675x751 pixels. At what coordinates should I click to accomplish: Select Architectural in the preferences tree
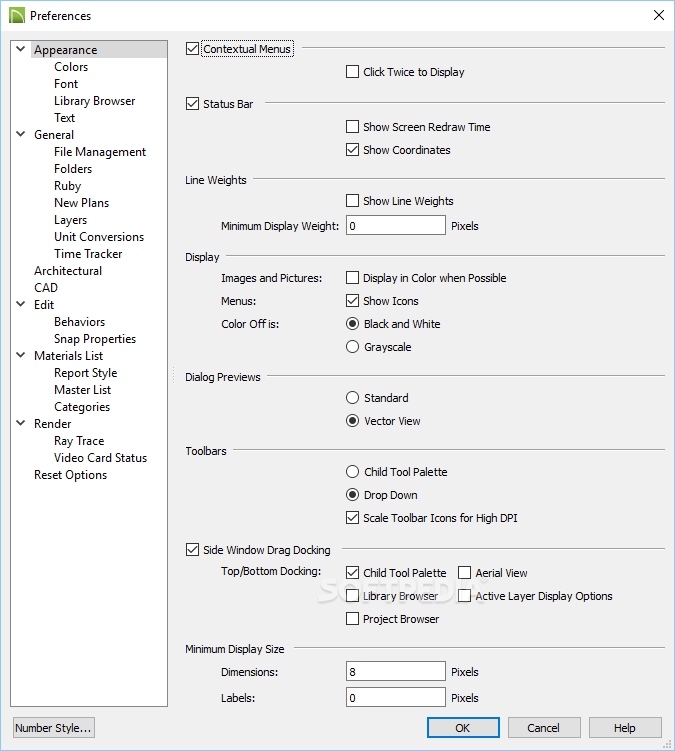[x=68, y=271]
